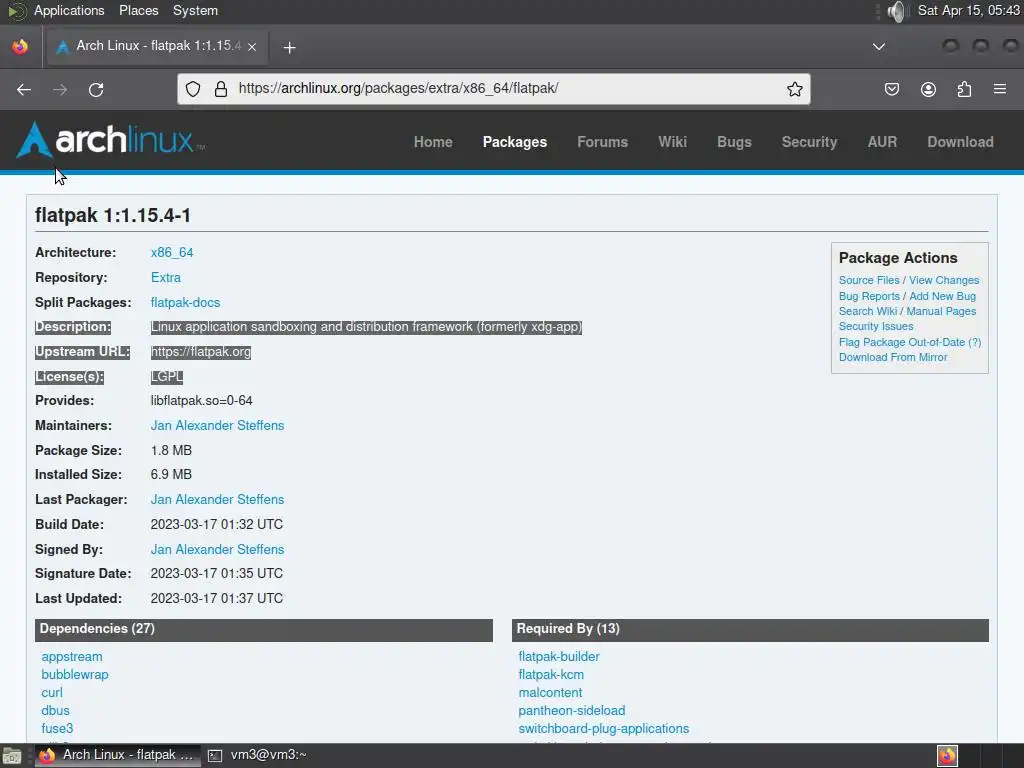Open the Firefox hamburger menu

coord(1000,88)
